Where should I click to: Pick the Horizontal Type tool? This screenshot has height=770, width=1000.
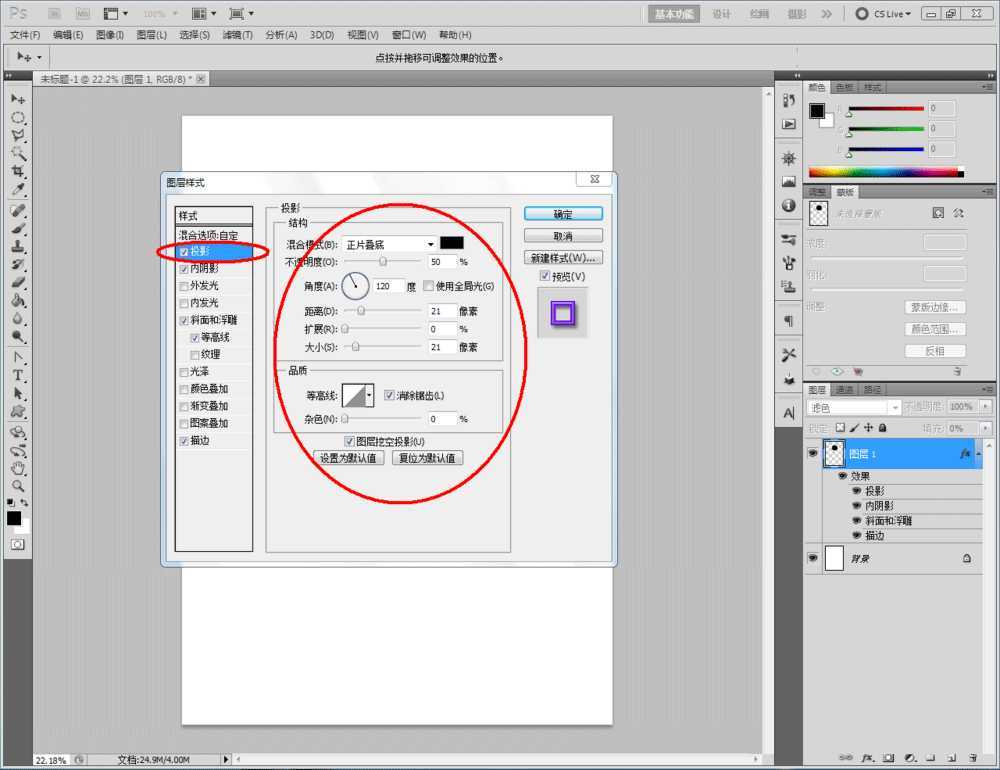pyautogui.click(x=18, y=375)
